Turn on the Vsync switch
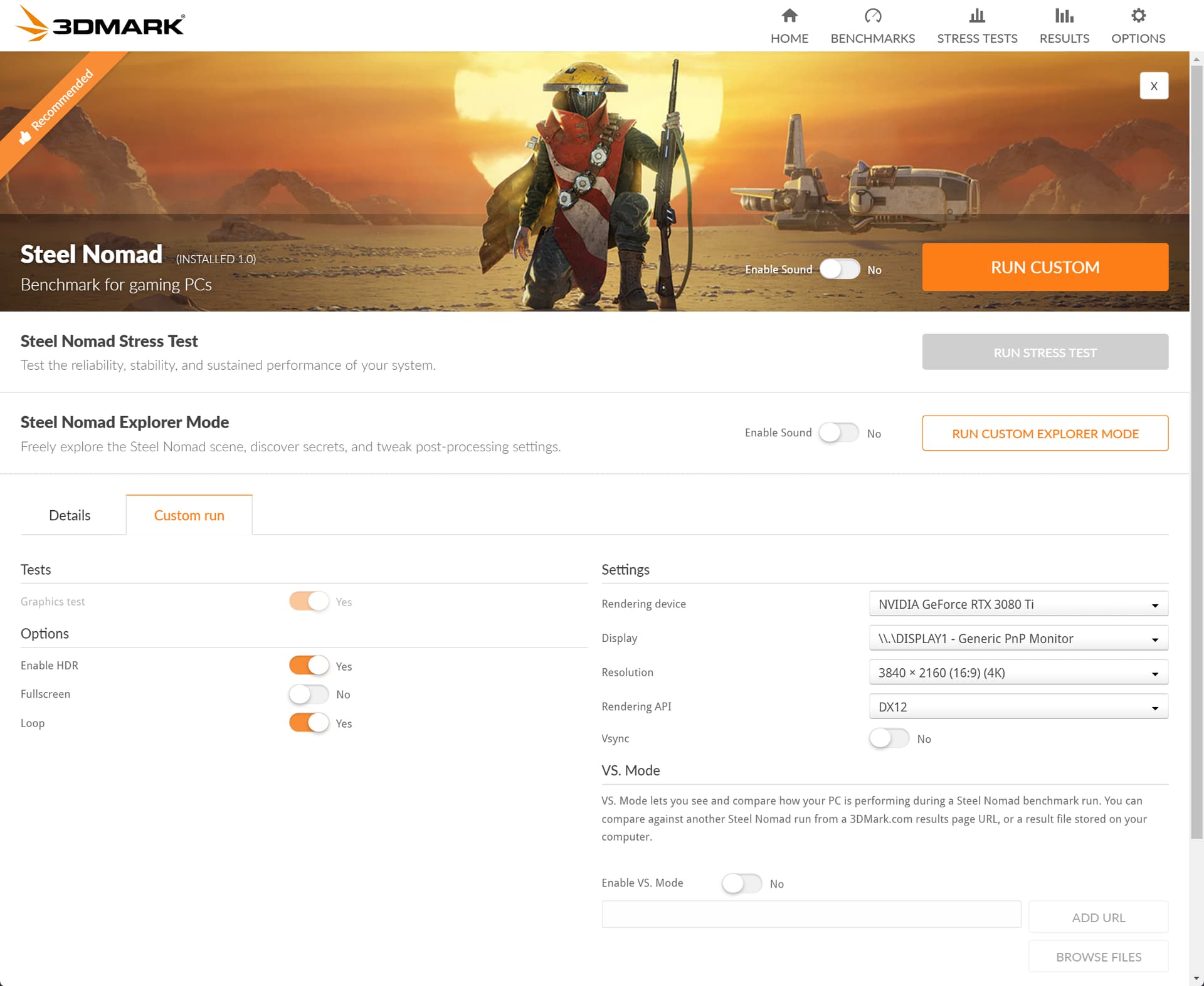 click(889, 738)
